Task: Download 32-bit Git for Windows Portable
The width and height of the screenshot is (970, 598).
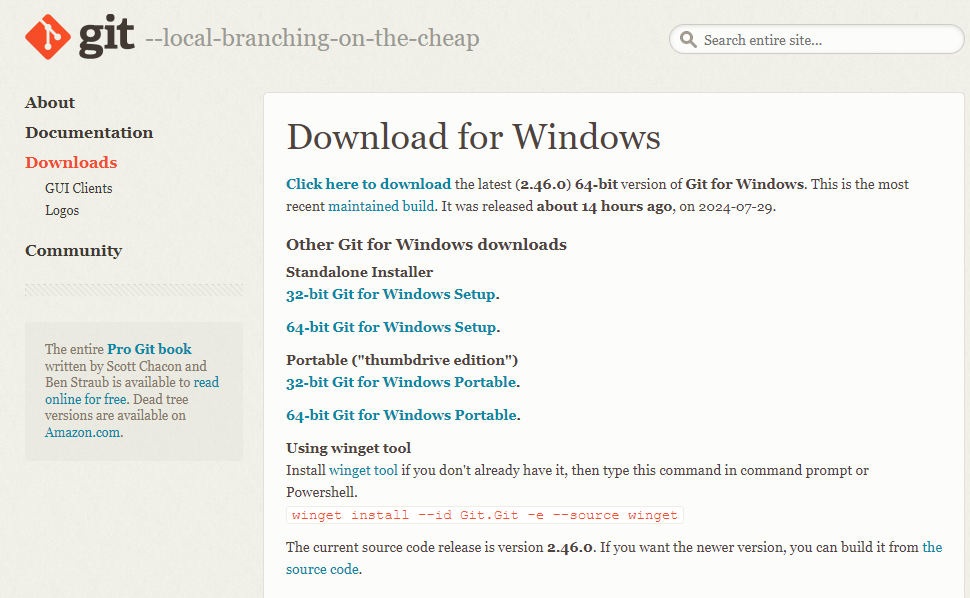Action: [x=401, y=382]
